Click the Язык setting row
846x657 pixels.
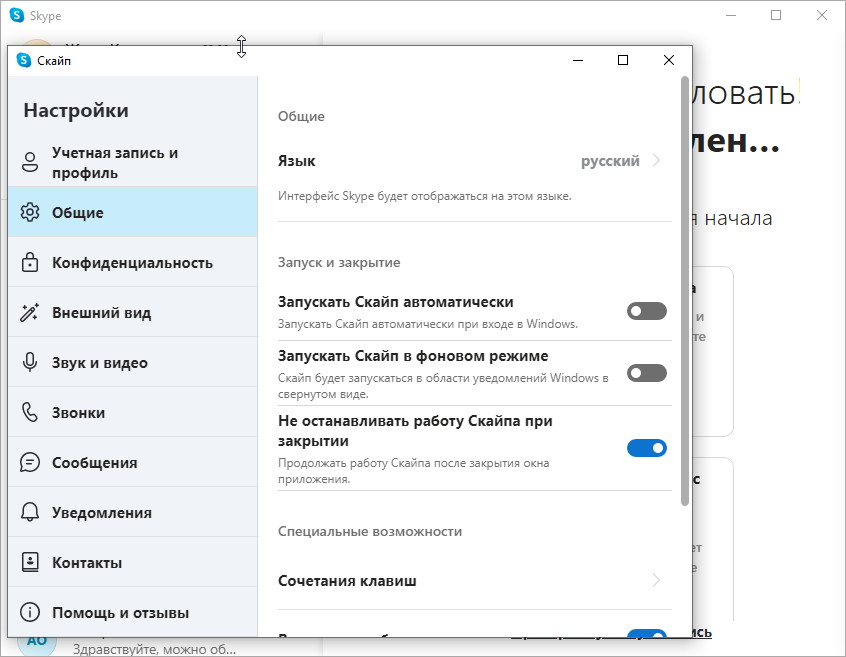click(x=475, y=161)
